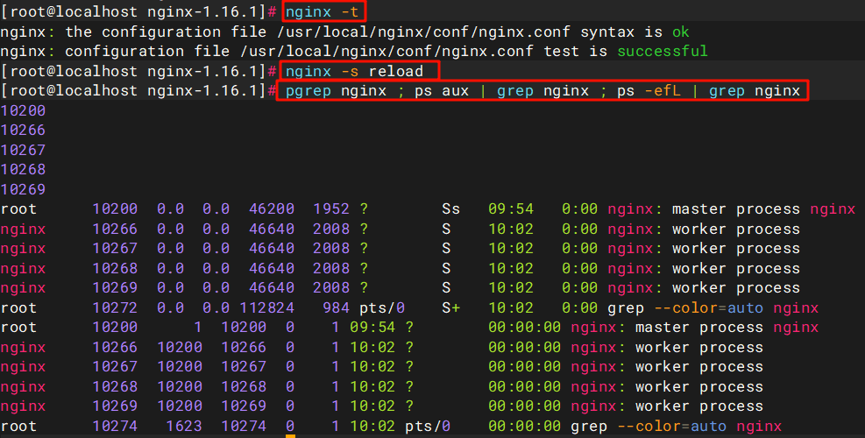Viewport: 865px width, 438px height.
Task: Click "--color=auto" in the PID 10272 row
Action: [x=708, y=308]
